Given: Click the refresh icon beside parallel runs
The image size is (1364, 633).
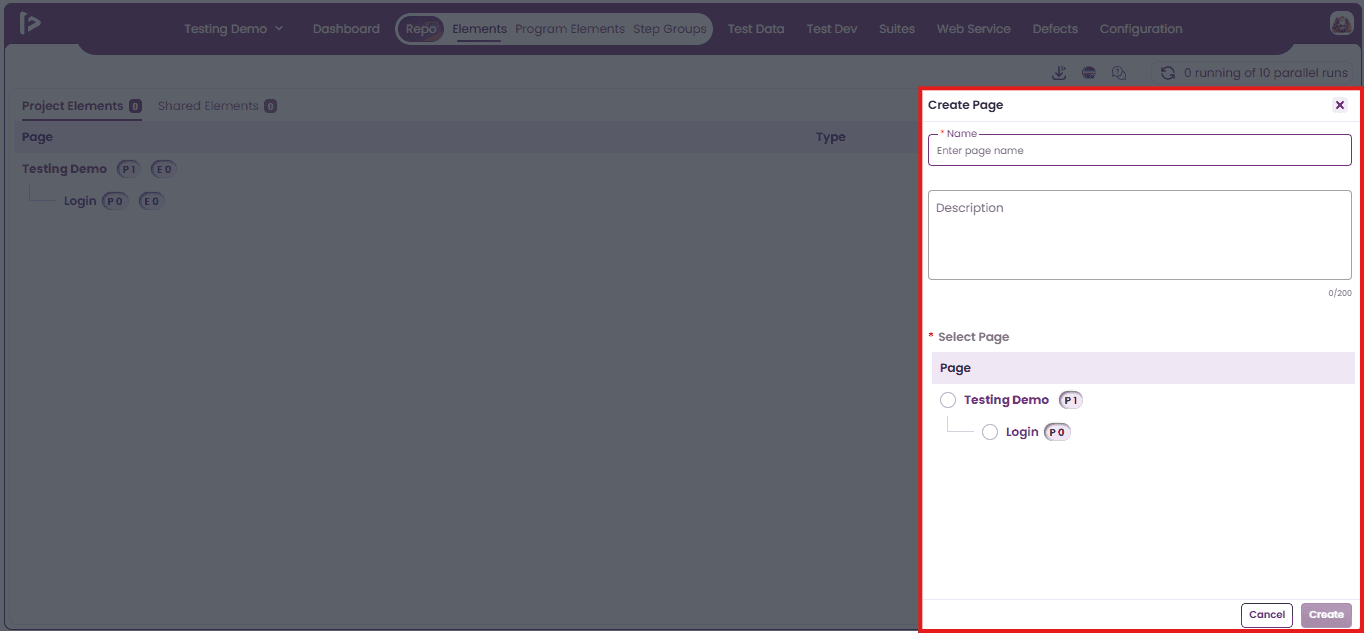Looking at the screenshot, I should [x=1167, y=73].
